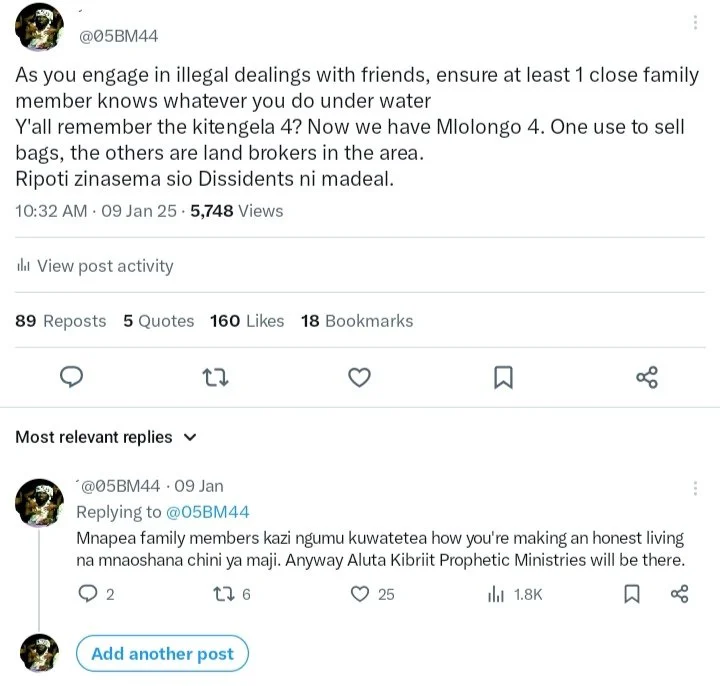Screen dimensions: 720x686
Task: Repost the main post
Action: tap(215, 377)
